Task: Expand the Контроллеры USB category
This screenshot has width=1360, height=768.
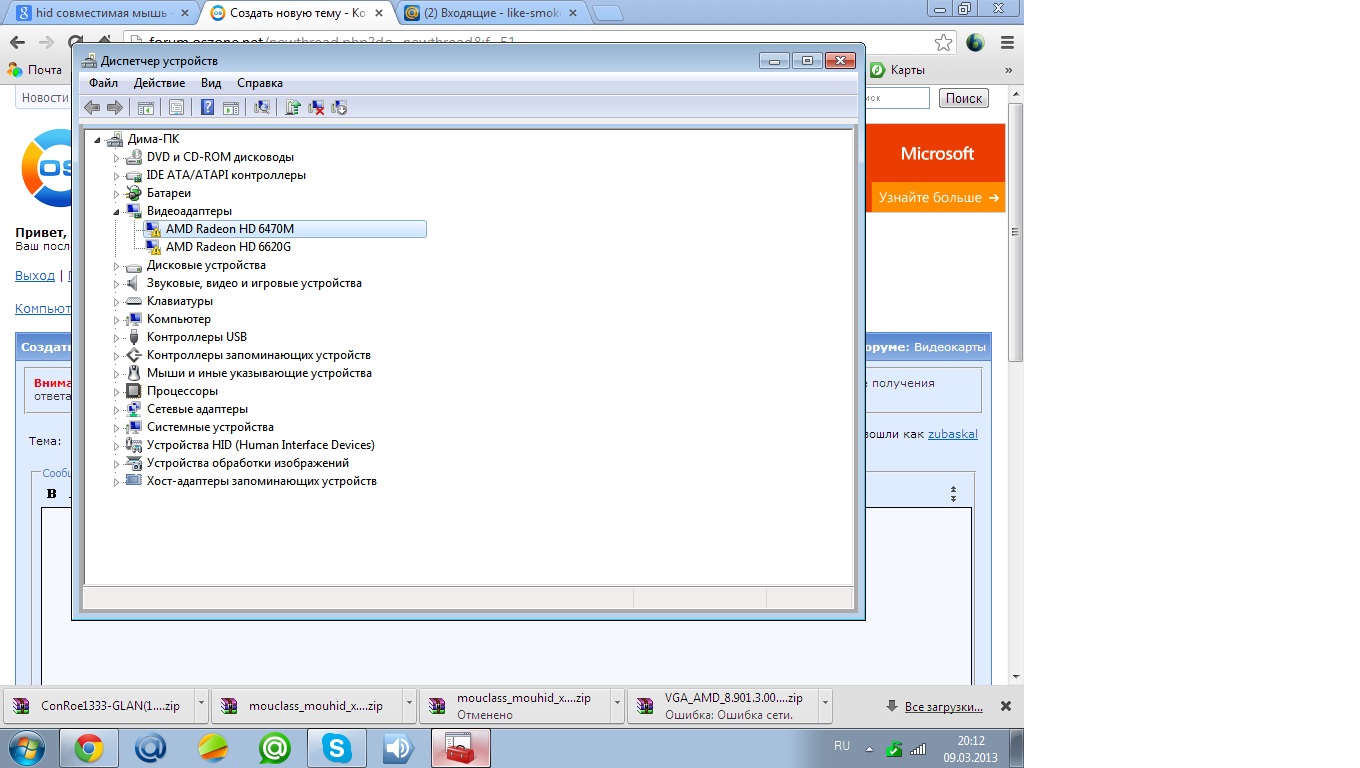Action: 116,338
